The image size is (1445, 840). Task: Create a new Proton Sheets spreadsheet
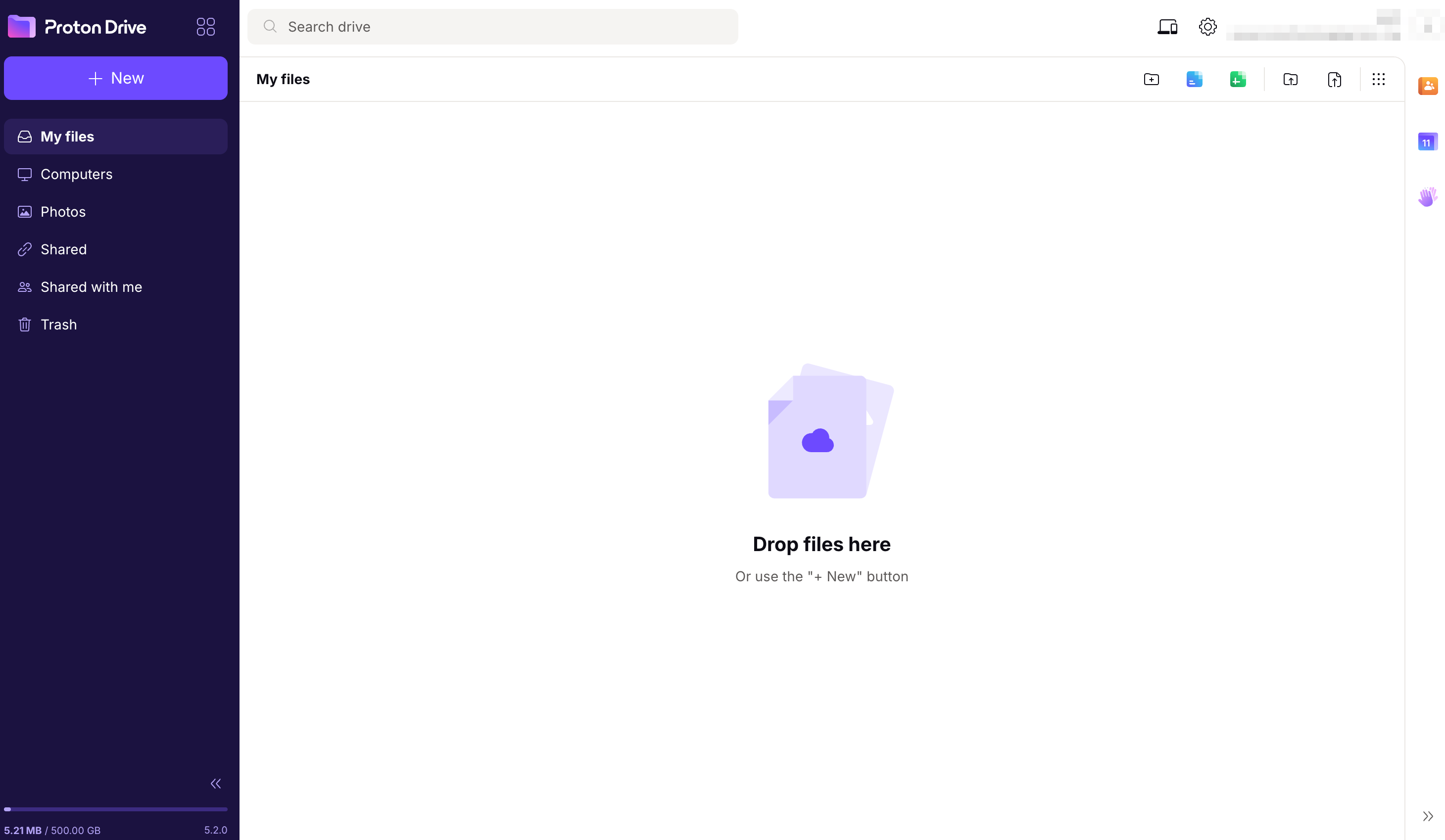pyautogui.click(x=1238, y=79)
